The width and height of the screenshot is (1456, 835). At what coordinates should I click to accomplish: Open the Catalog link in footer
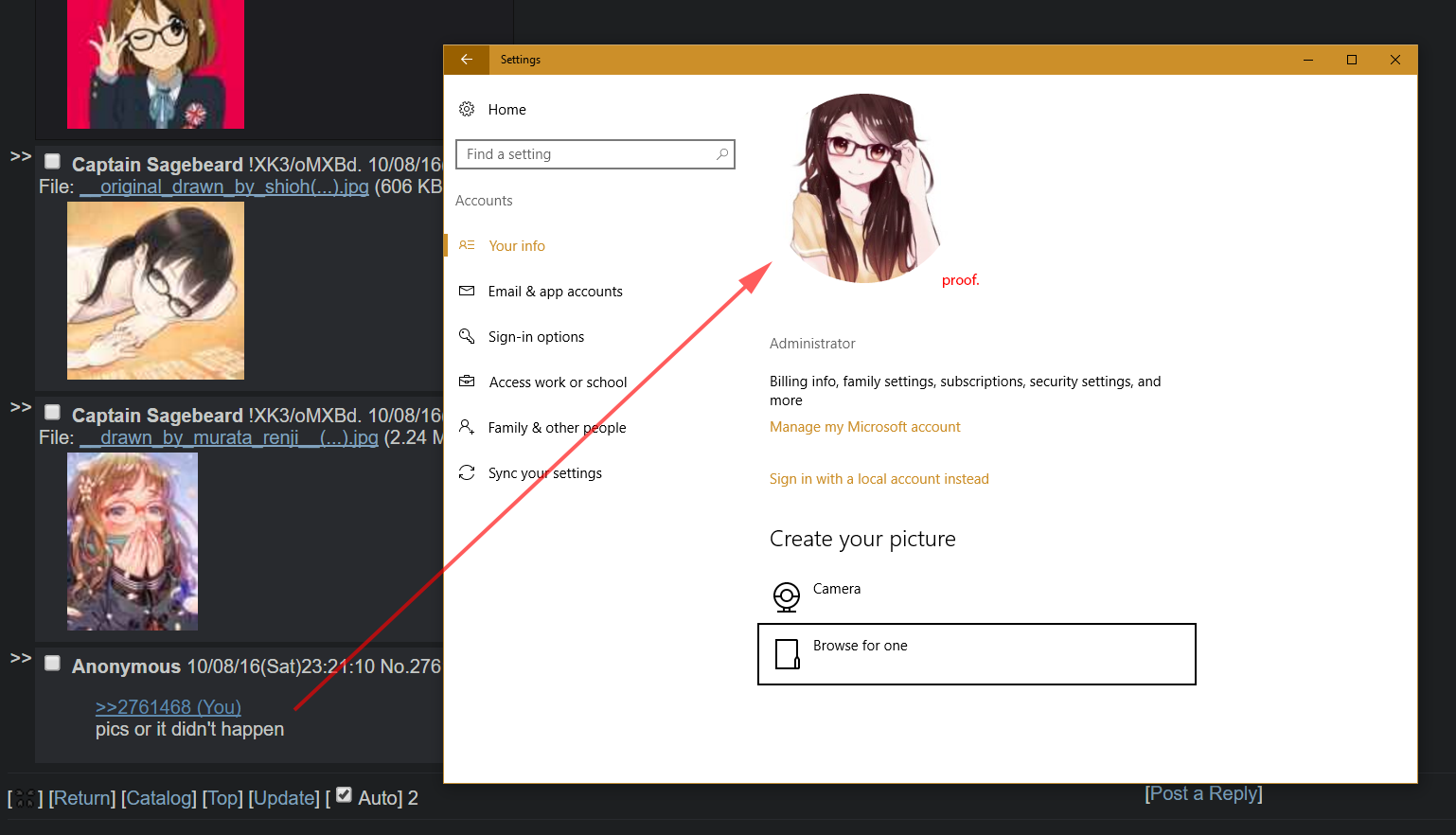point(159,798)
